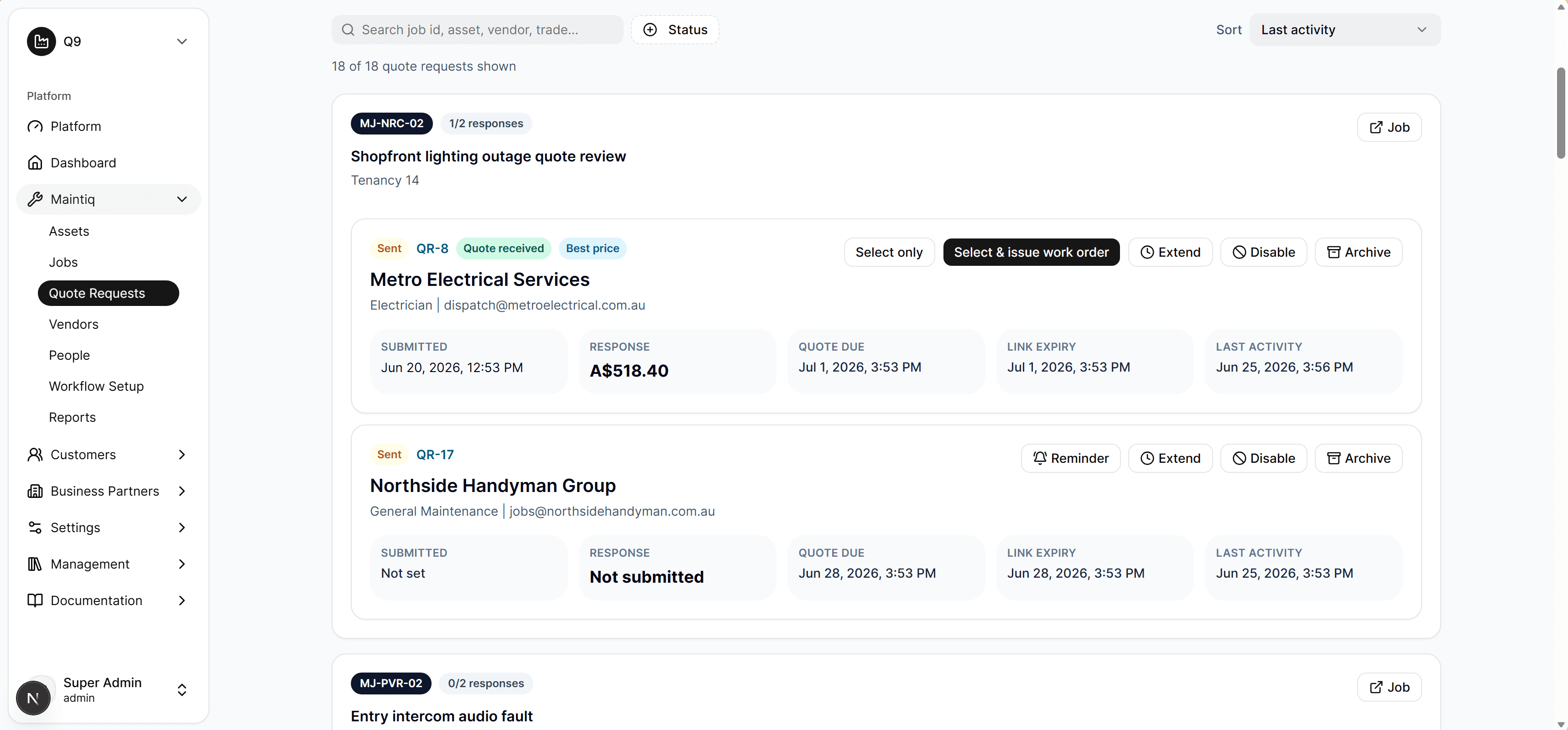Viewport: 1568px width, 730px height.
Task: Click Select only for Metro Electrical
Action: [889, 253]
